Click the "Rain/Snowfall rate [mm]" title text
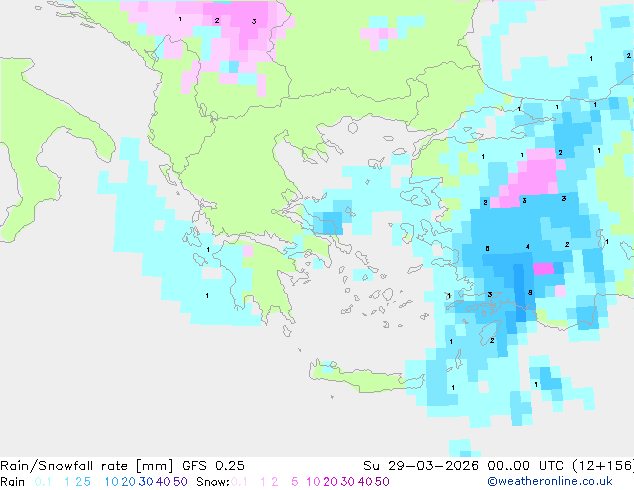This screenshot has height=490, width=634. point(87,466)
